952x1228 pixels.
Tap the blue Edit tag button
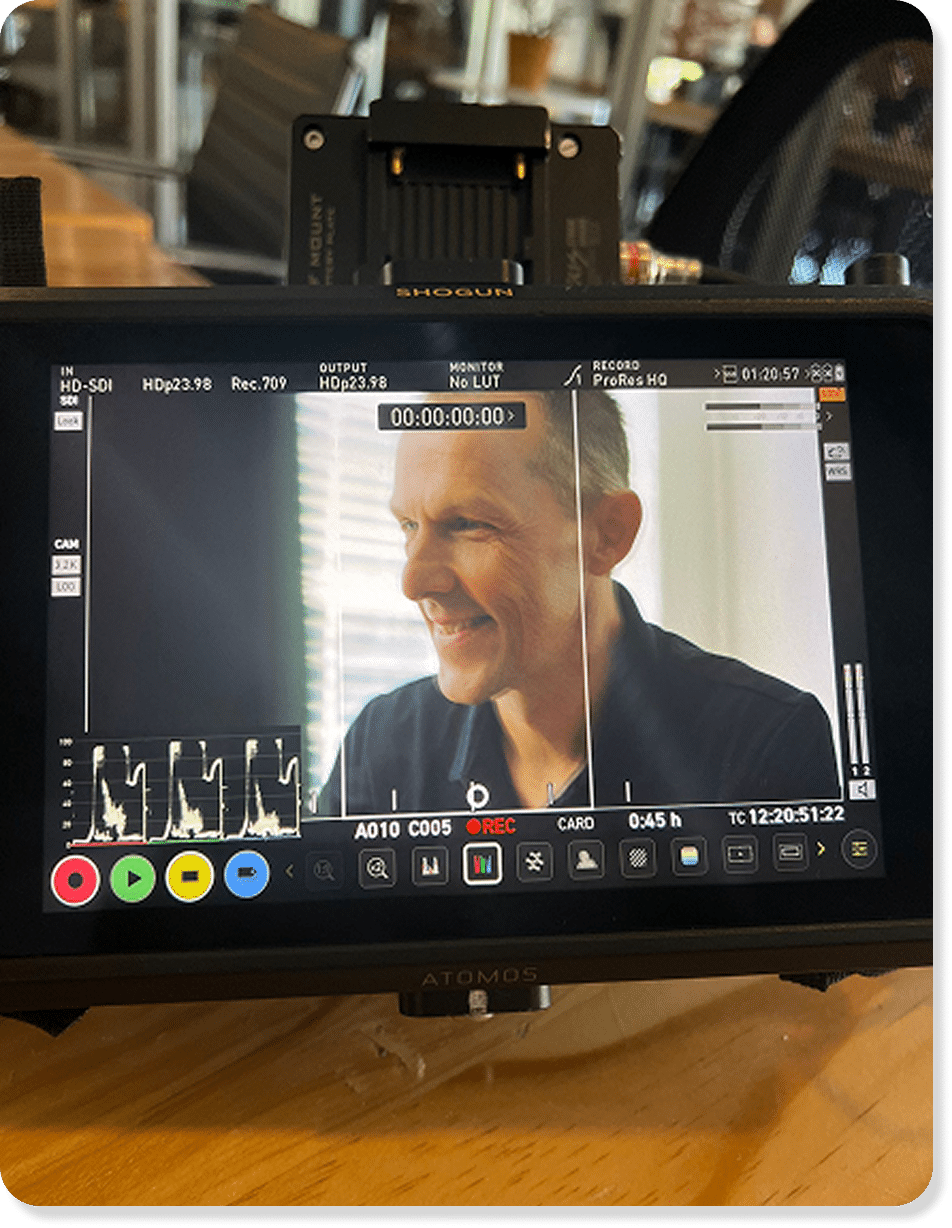[x=247, y=874]
